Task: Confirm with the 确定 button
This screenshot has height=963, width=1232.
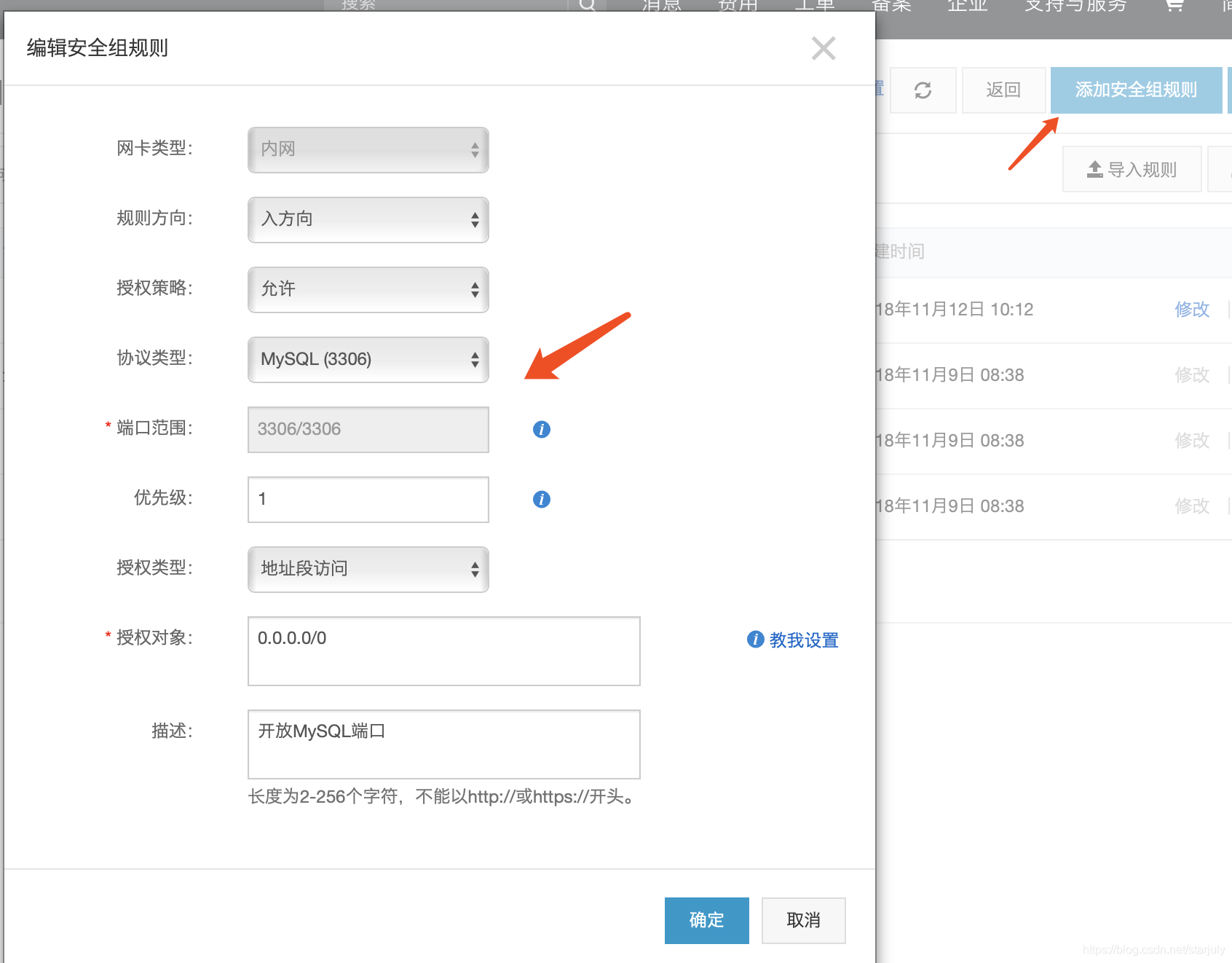Action: 707,921
